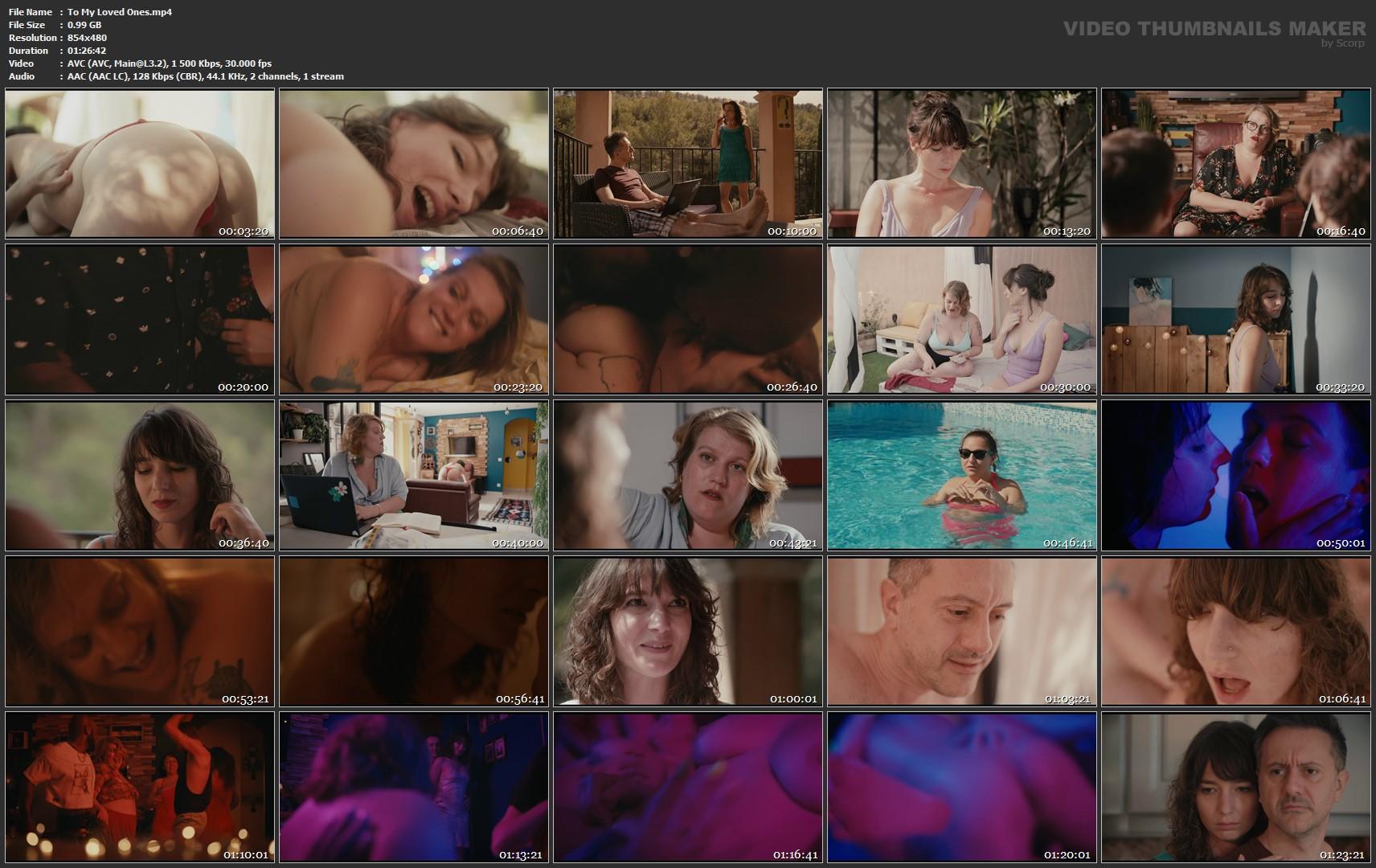The height and width of the screenshot is (868, 1376).
Task: Click the thumbnail timestamped 00:10:00
Action: coord(688,163)
